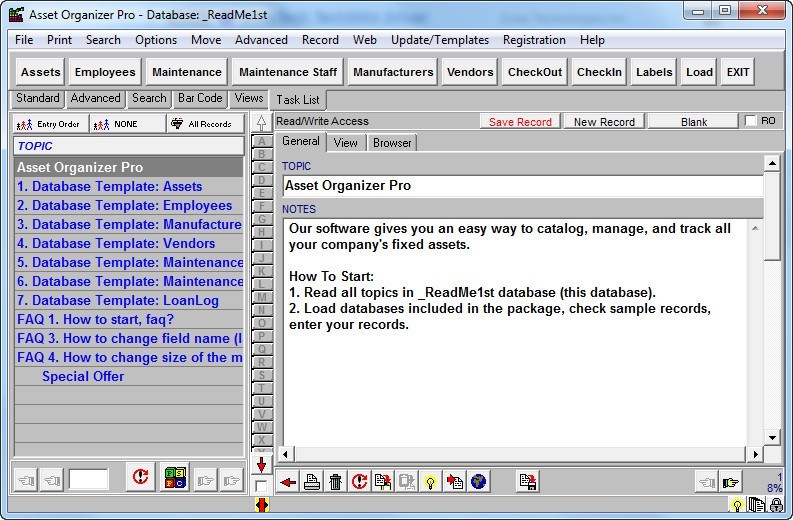
Task: Click the globe icon in the record toolbar
Action: (x=478, y=482)
